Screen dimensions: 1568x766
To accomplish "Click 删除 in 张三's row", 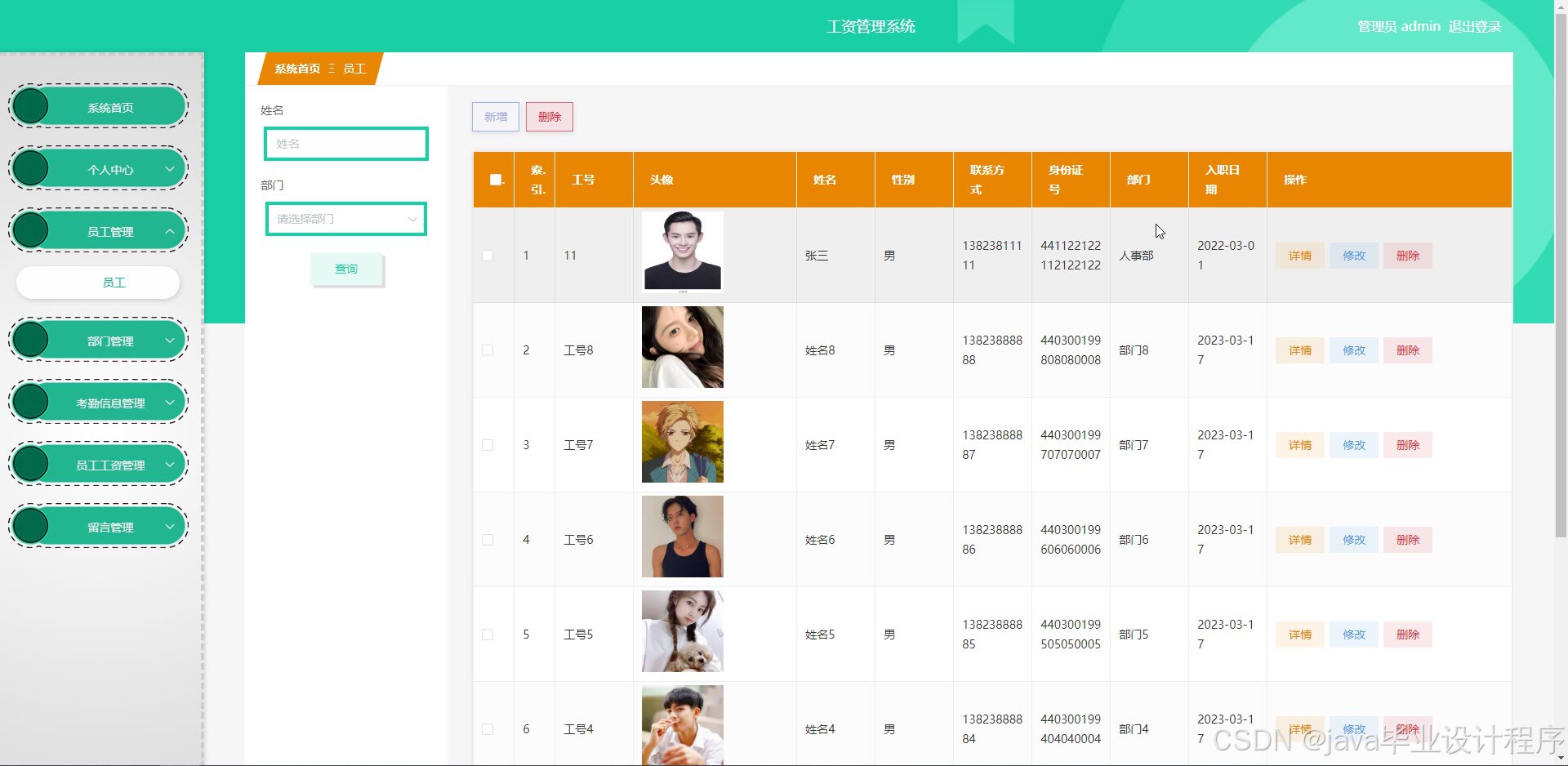I will point(1408,256).
